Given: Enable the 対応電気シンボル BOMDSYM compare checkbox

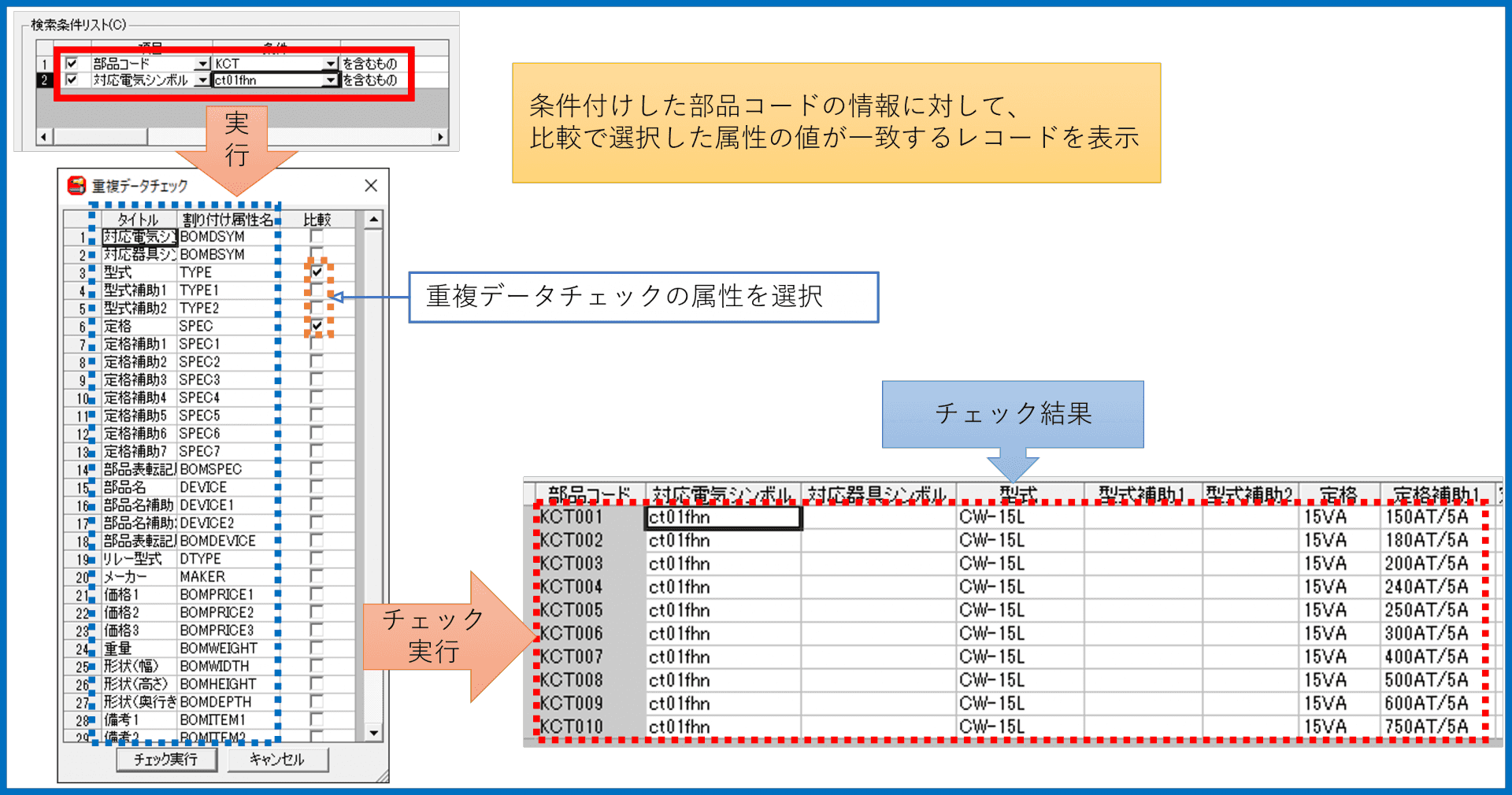Looking at the screenshot, I should pyautogui.click(x=317, y=236).
